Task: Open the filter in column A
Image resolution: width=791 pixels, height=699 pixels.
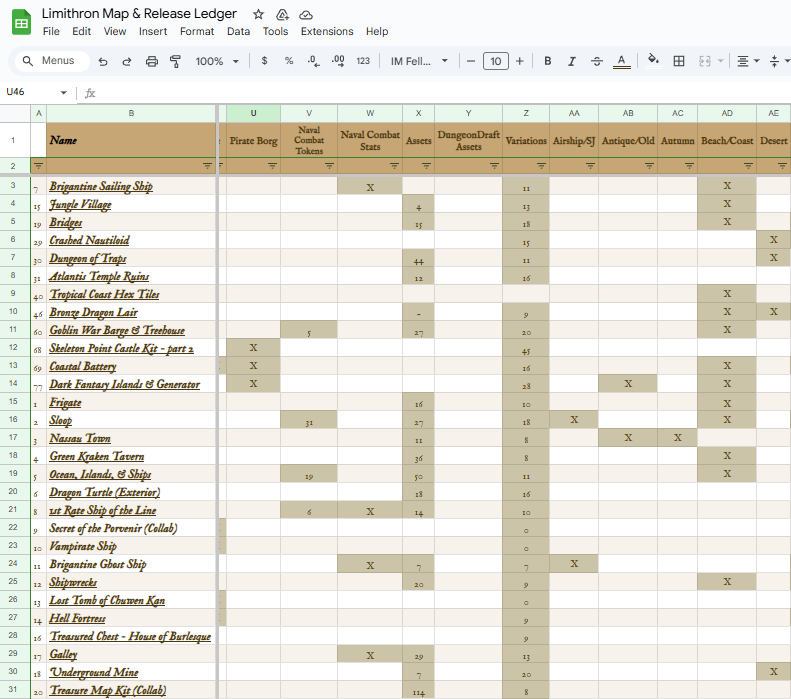Action: coord(38,166)
